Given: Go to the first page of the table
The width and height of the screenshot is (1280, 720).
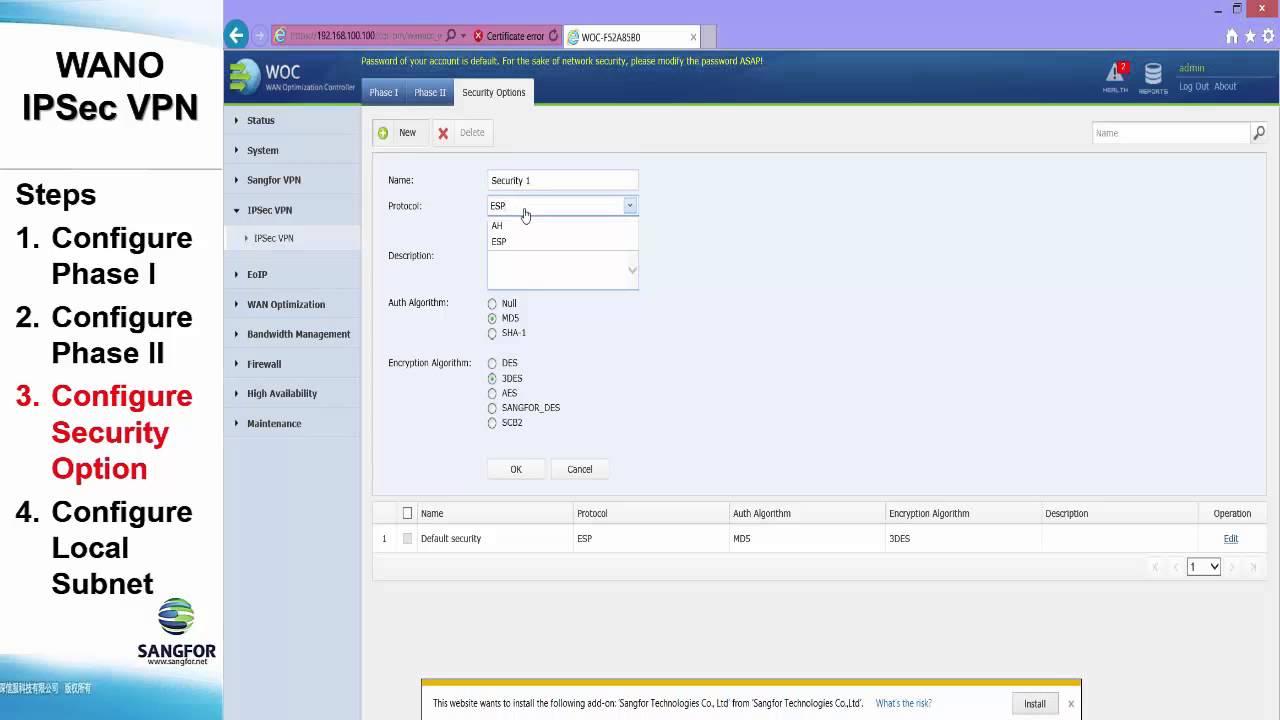Looking at the screenshot, I should [x=1155, y=567].
